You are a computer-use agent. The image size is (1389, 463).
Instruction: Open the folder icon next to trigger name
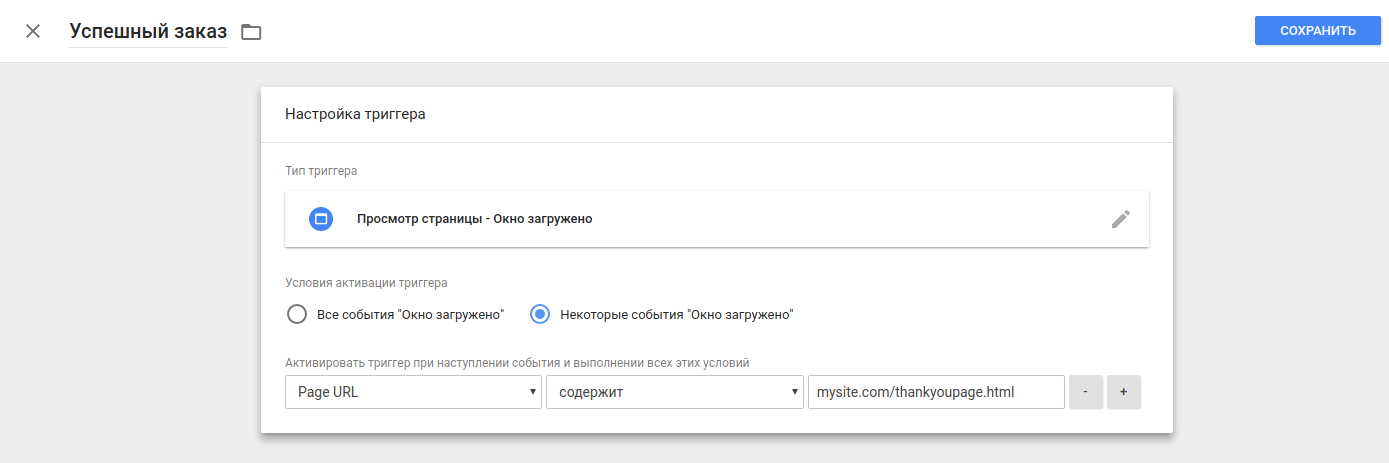[x=251, y=32]
